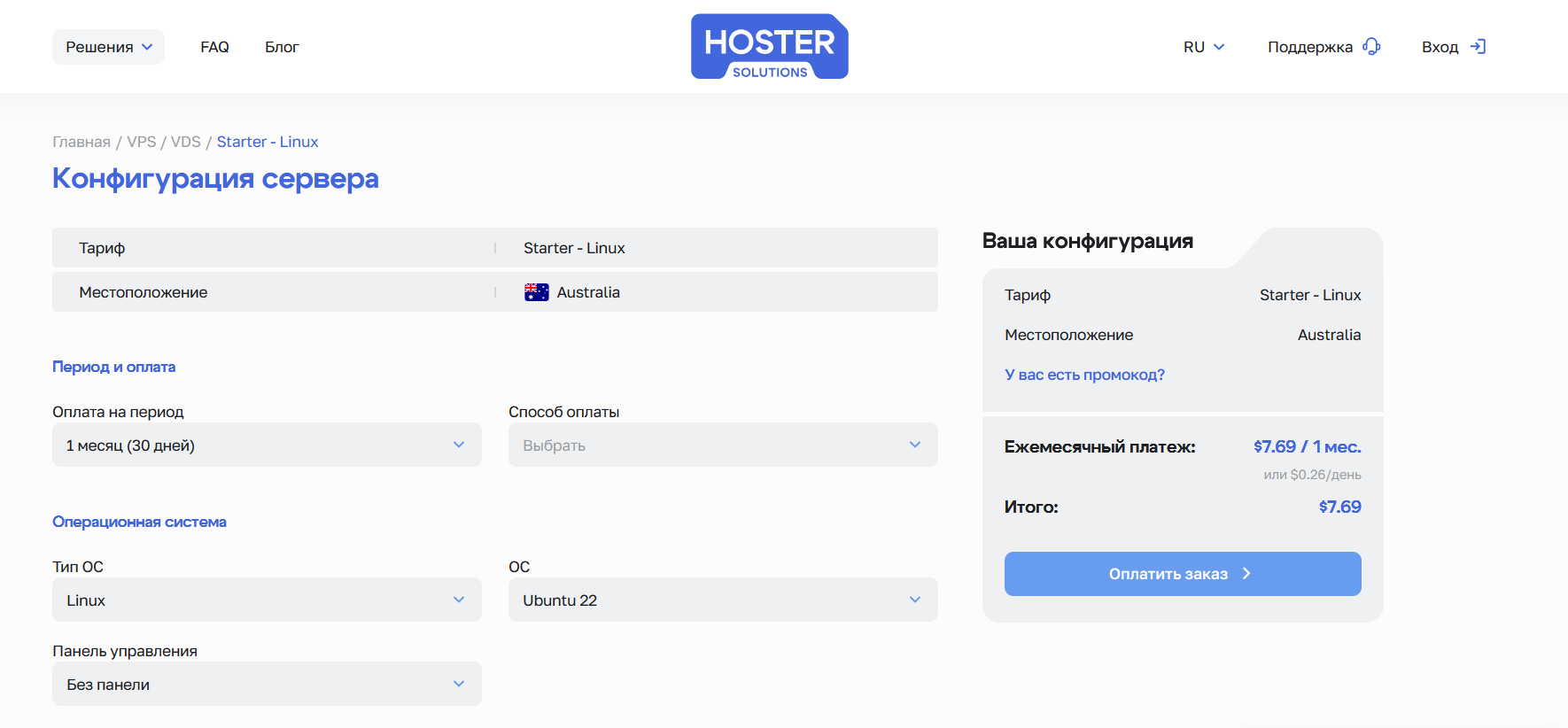Click the arrow icon on the pay order button
This screenshot has height=728, width=1568.
(1246, 574)
